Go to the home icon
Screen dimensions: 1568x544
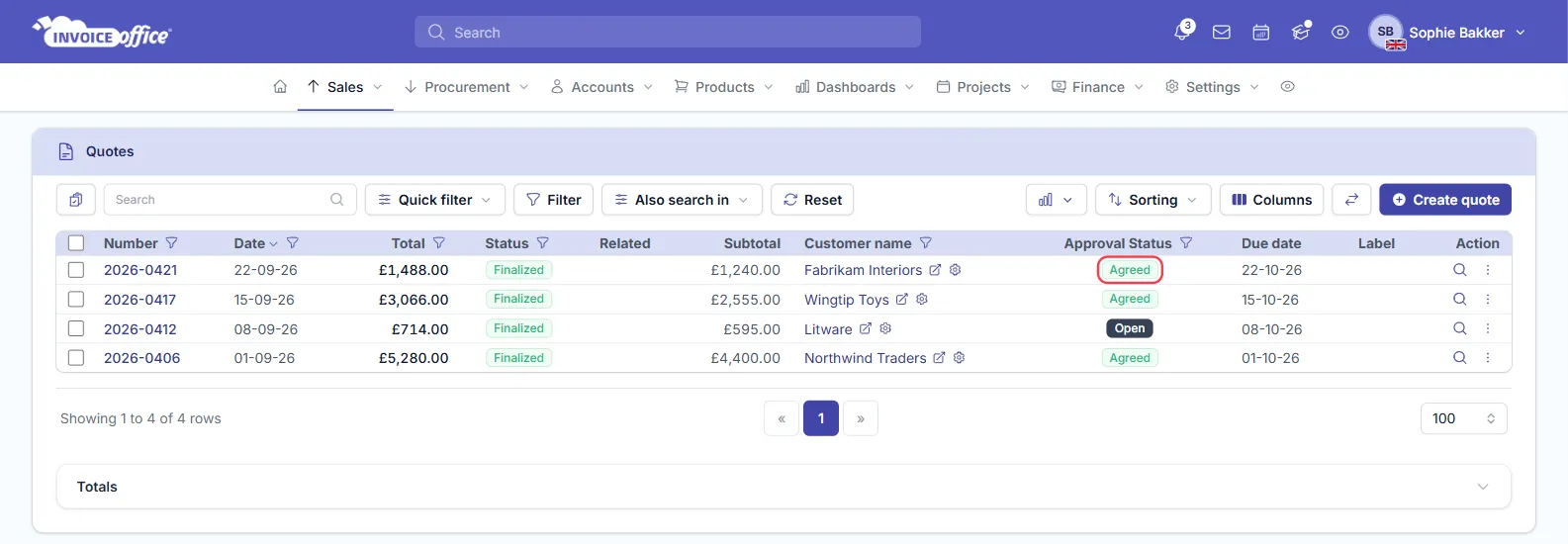(x=280, y=87)
